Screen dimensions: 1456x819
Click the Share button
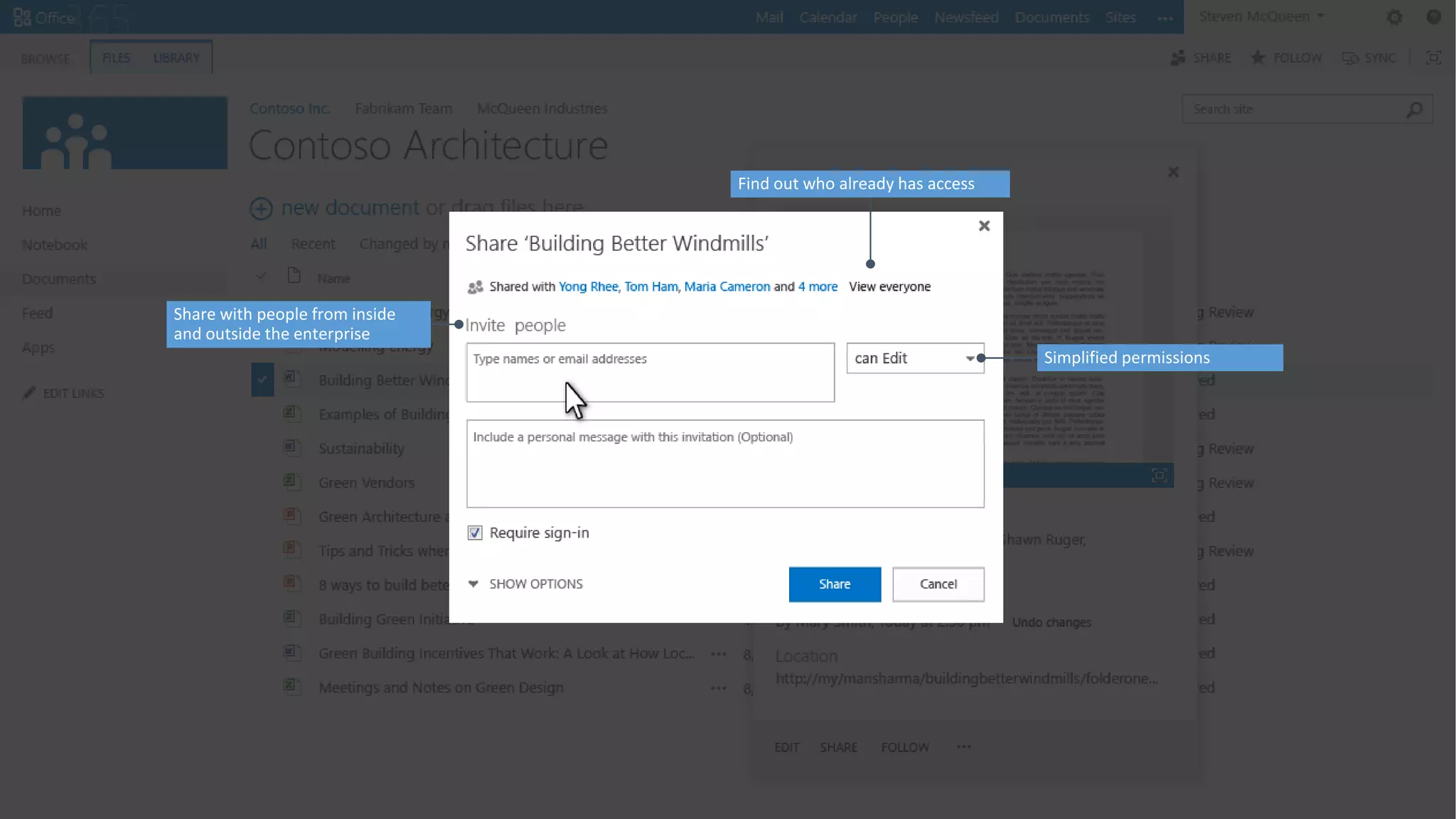click(834, 584)
